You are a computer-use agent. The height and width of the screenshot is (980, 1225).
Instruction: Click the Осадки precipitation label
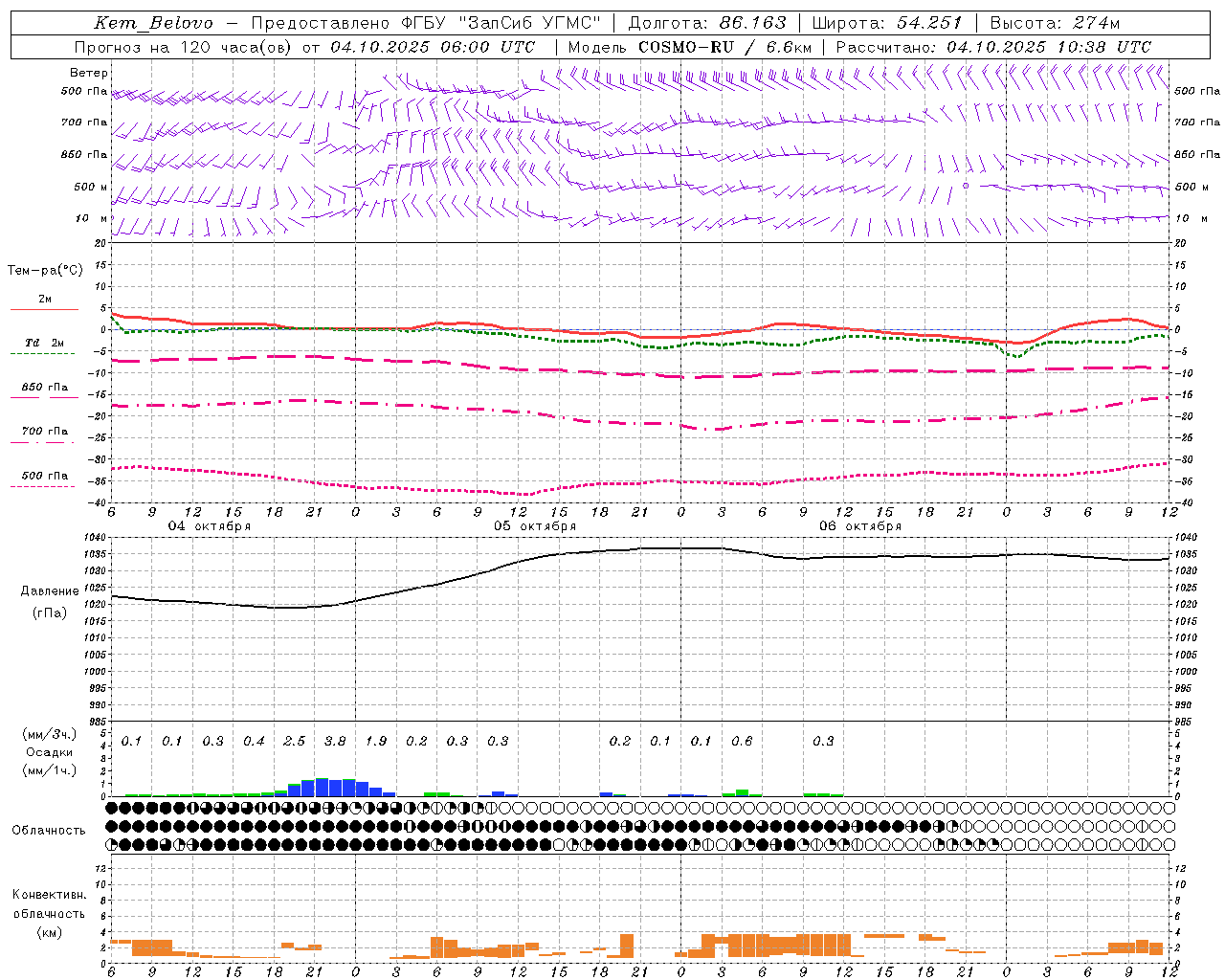pos(49,752)
